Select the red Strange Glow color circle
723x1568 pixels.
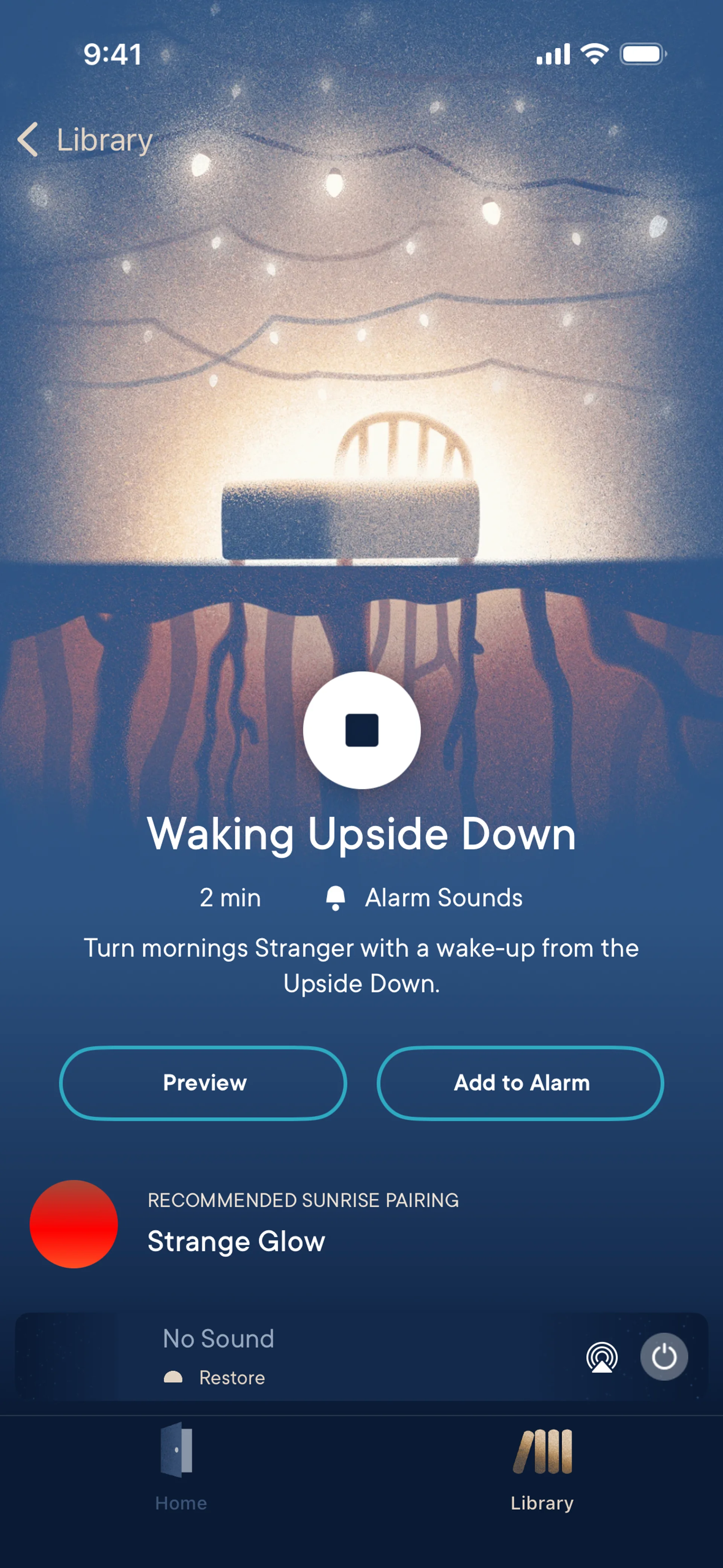(74, 1224)
